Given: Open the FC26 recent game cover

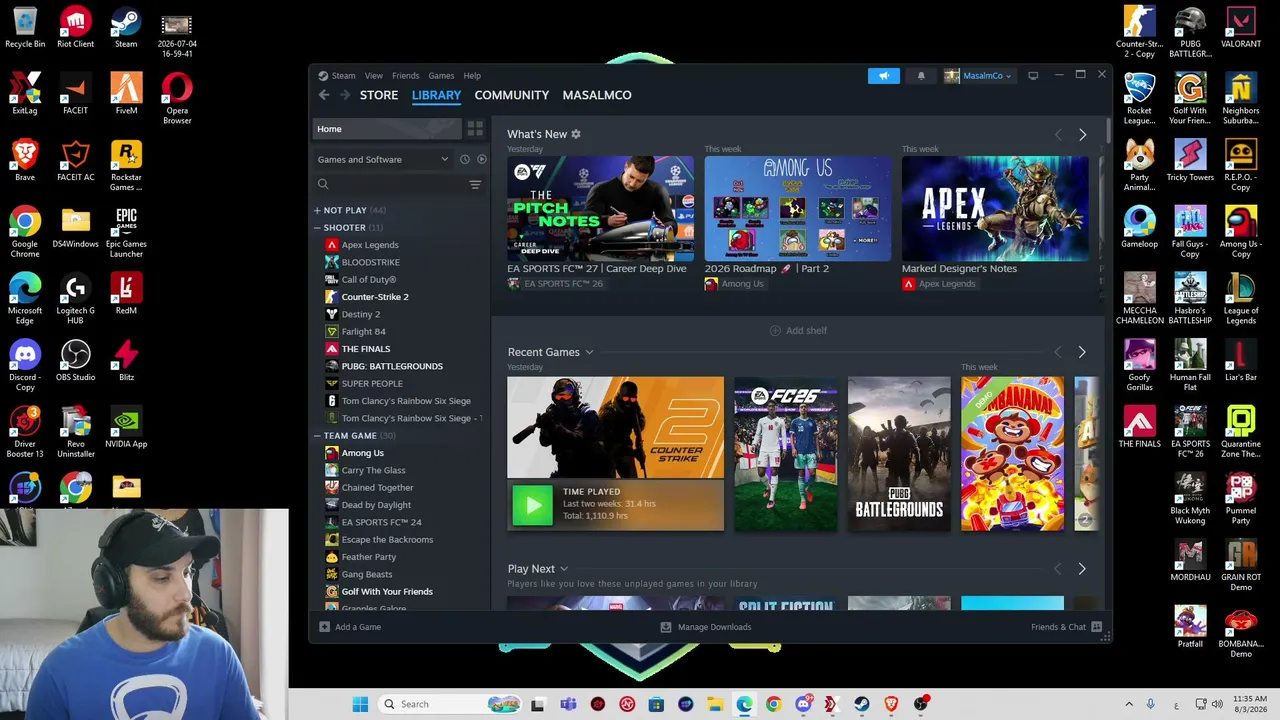Looking at the screenshot, I should [786, 454].
